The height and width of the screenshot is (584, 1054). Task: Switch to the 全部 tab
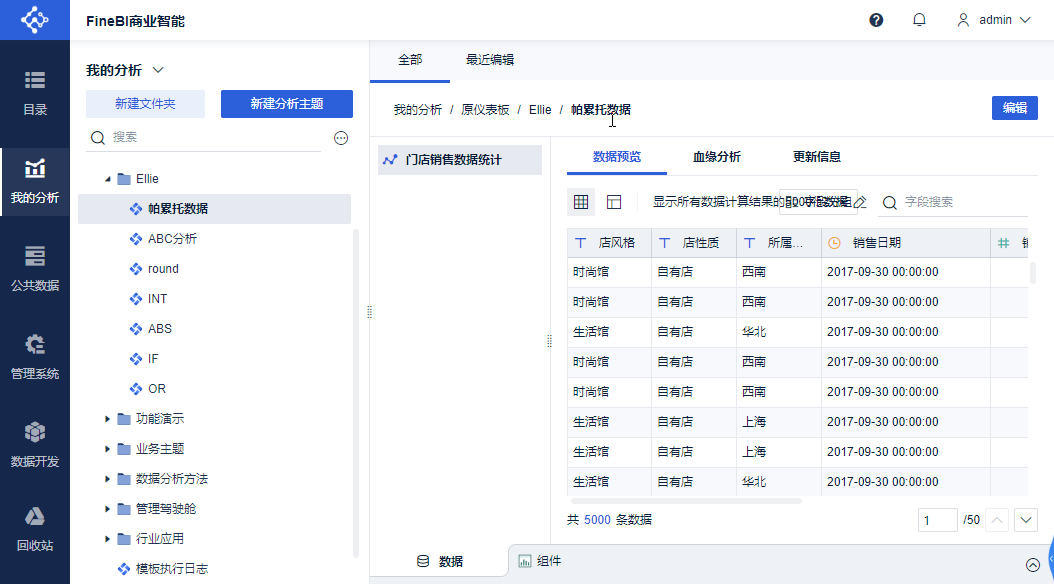[410, 60]
